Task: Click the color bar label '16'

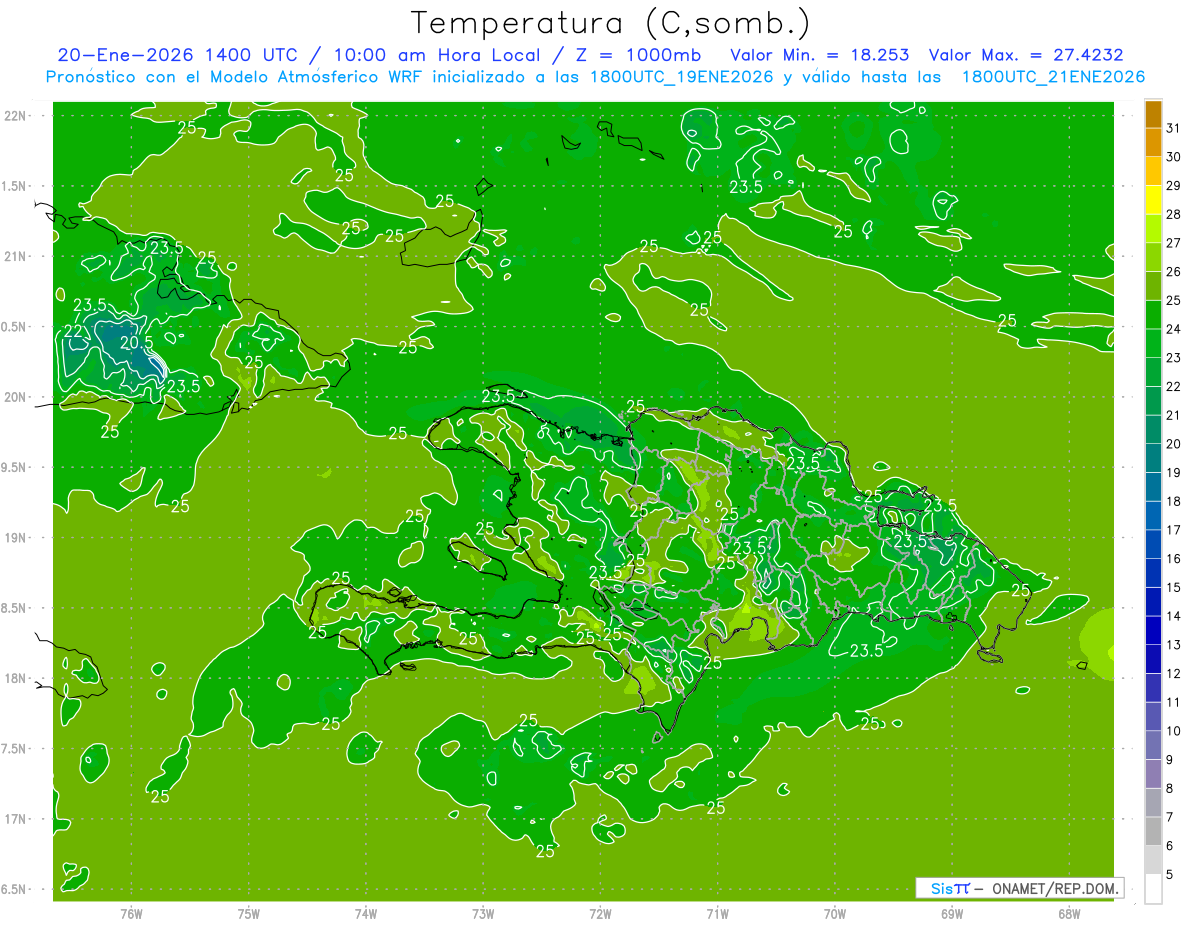Action: click(1174, 559)
